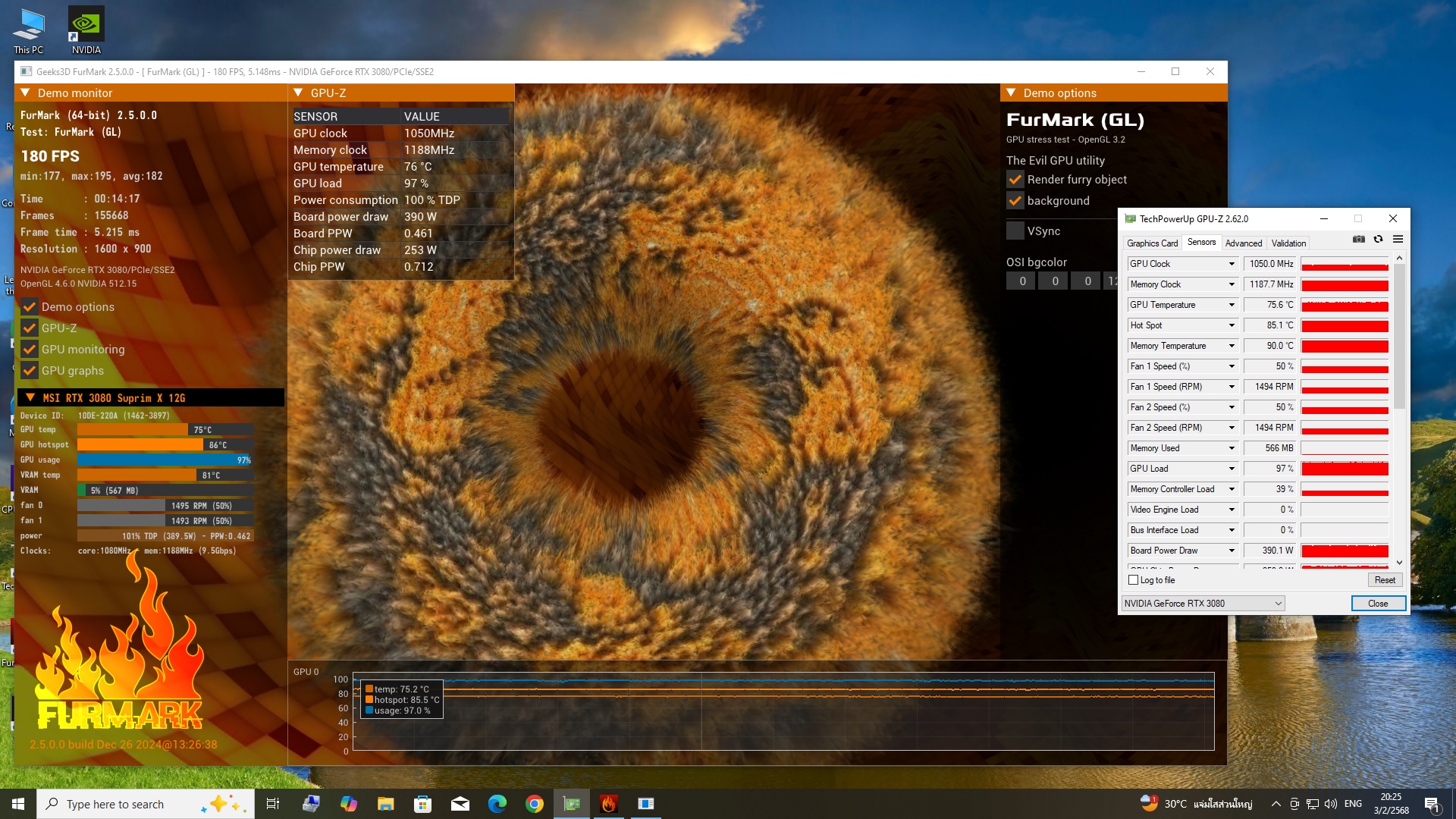Uncheck the Render furry object option
Screen dimensions: 1456x819
click(1015, 180)
